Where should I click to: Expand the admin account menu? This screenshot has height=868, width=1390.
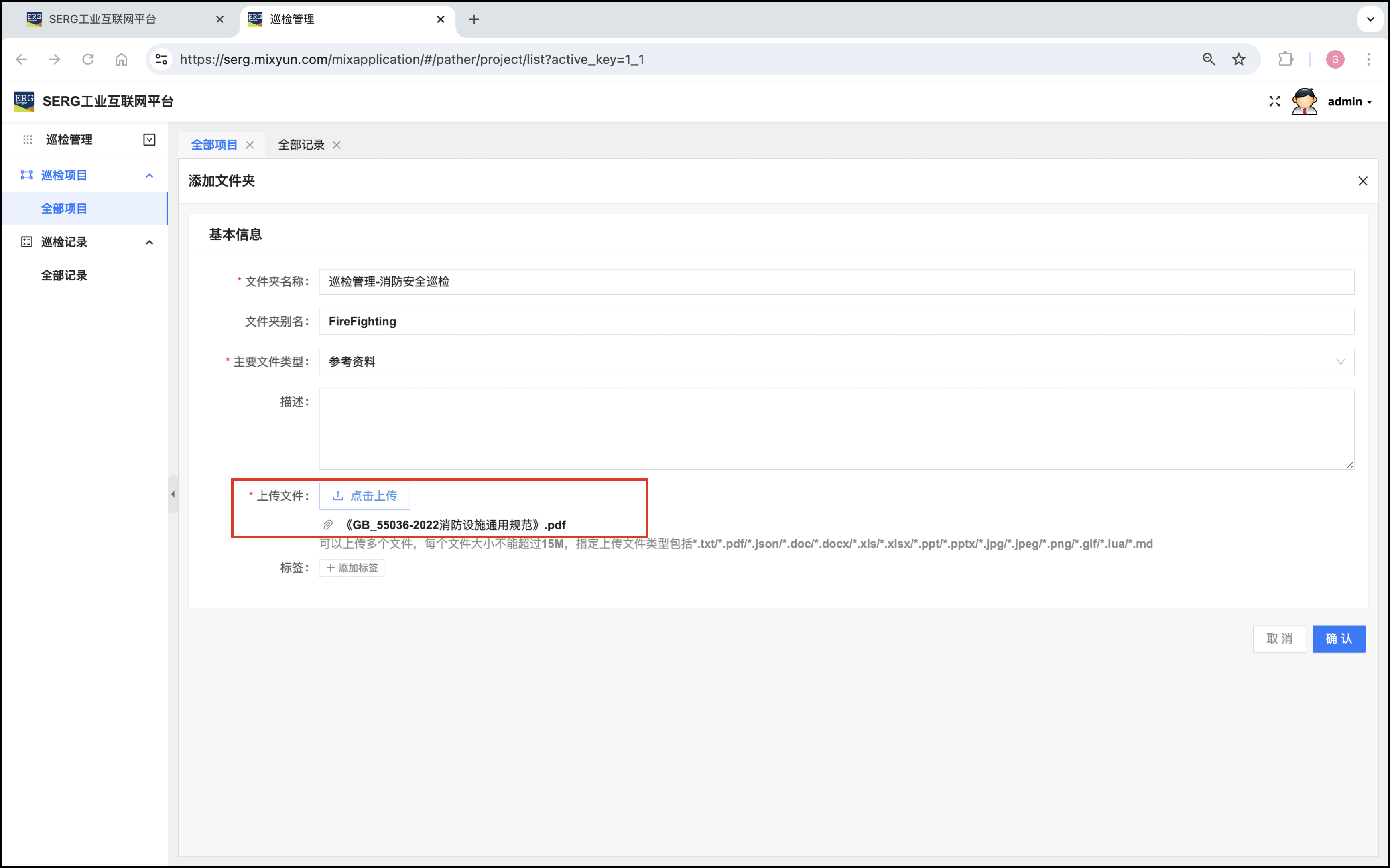tap(1349, 101)
